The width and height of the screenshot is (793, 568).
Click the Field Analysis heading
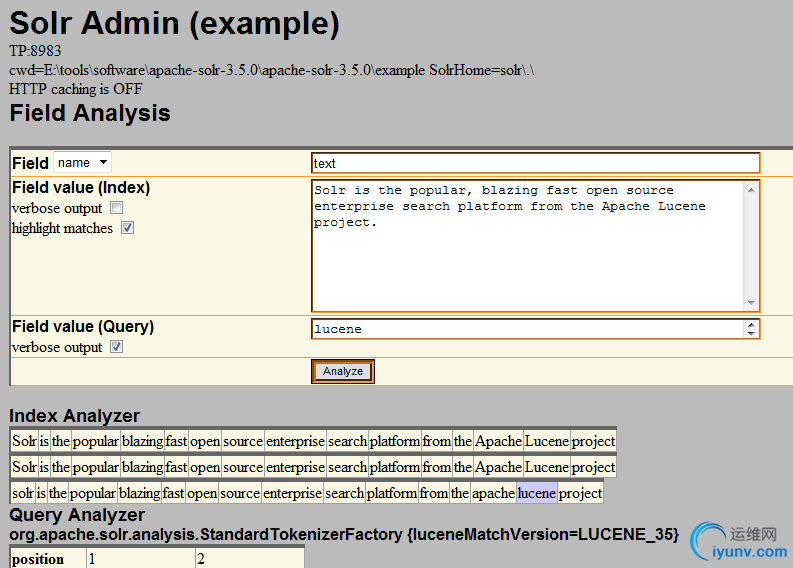[90, 113]
